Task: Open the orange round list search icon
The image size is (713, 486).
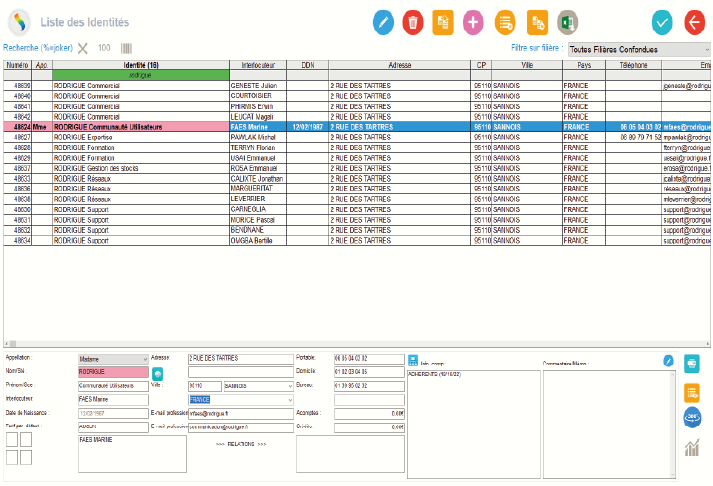Action: (505, 22)
